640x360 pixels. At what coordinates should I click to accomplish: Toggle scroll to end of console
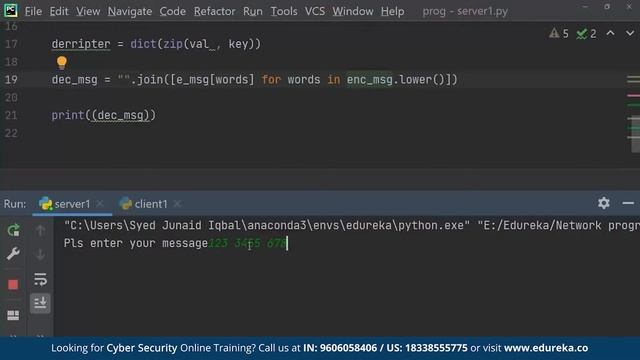click(40, 303)
